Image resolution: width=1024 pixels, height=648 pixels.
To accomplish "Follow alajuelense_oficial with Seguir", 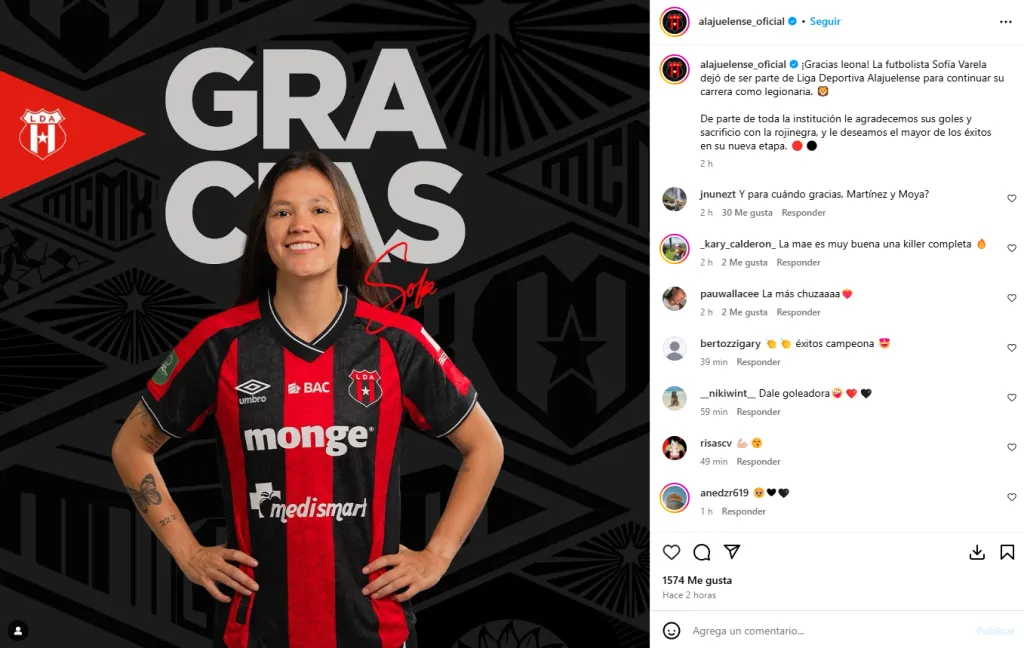I will pyautogui.click(x=825, y=22).
